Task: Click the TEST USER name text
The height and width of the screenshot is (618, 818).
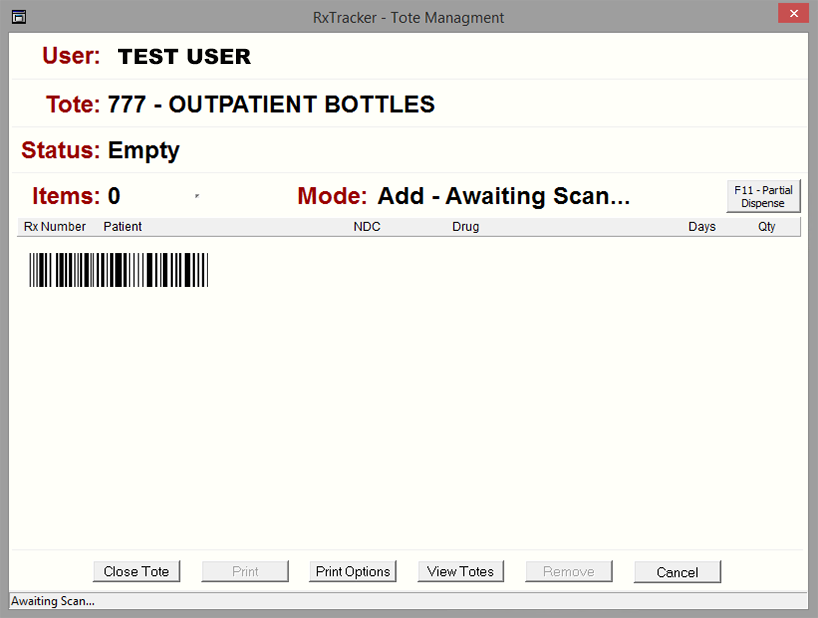Action: [184, 57]
